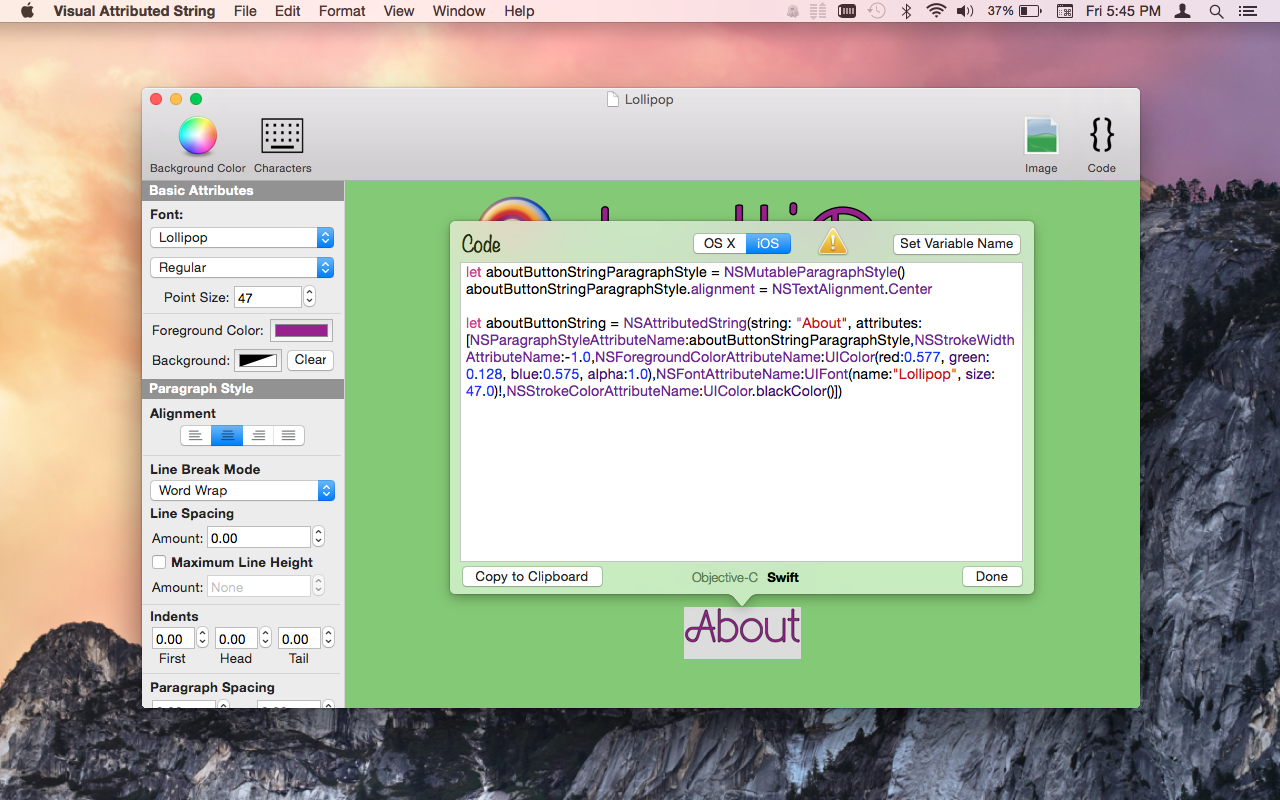Open the File menu
The image size is (1280, 800).
pos(245,11)
